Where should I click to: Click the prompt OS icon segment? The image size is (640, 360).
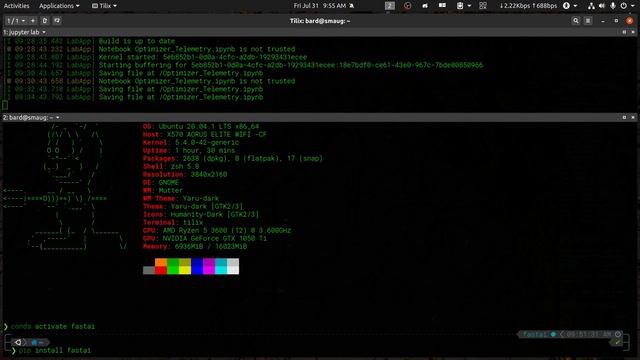18,342
